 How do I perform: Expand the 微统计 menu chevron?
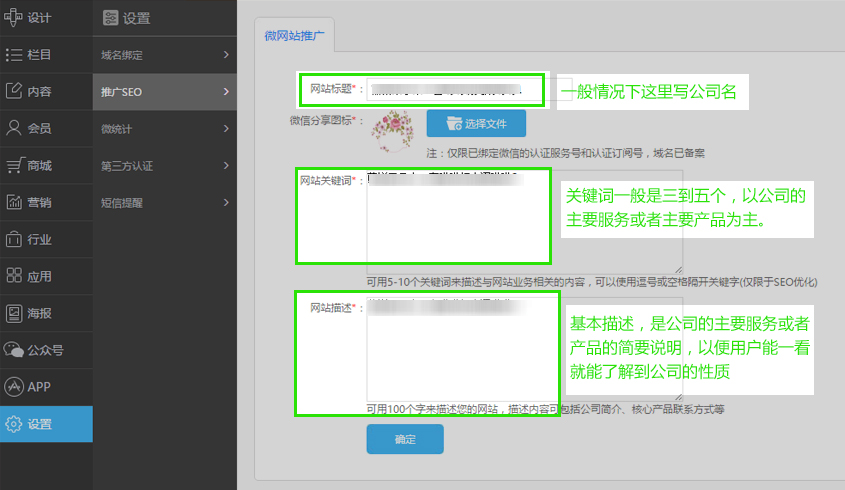point(226,128)
